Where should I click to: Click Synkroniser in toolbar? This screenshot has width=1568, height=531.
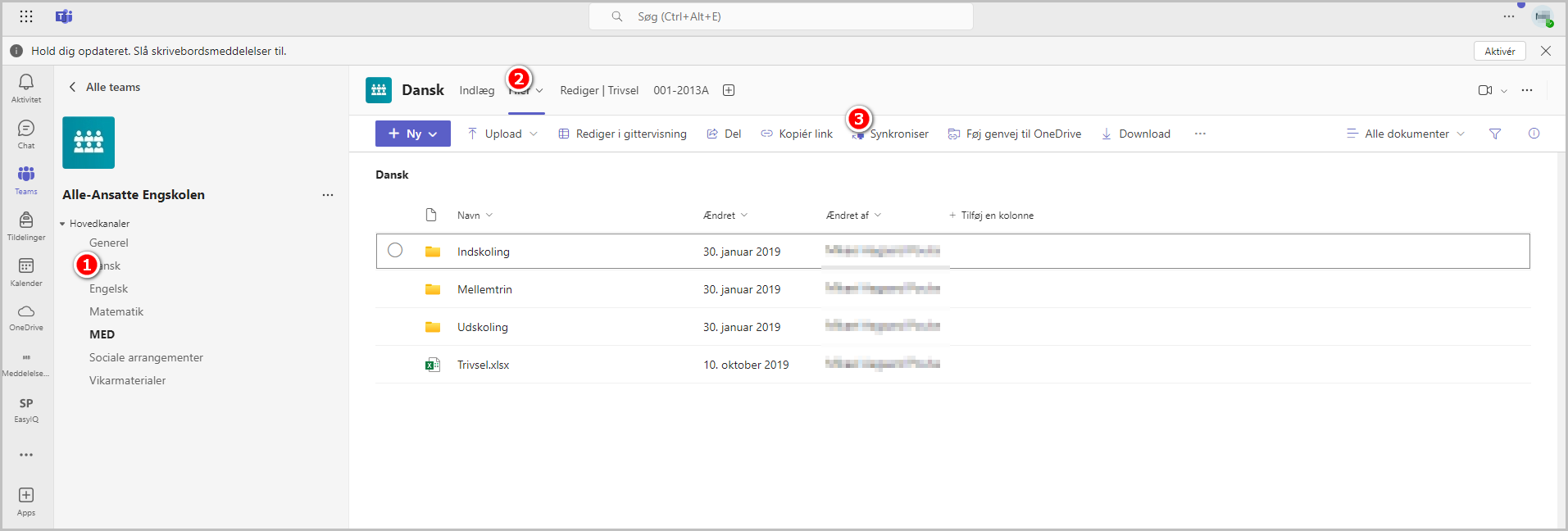[x=890, y=134]
